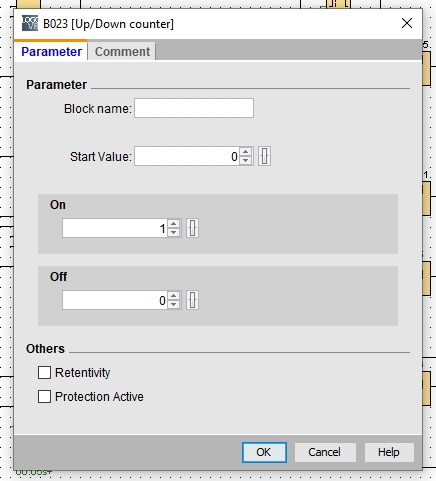Image resolution: width=436 pixels, height=481 pixels.
Task: Switch to the Comment tab
Action: pos(122,51)
